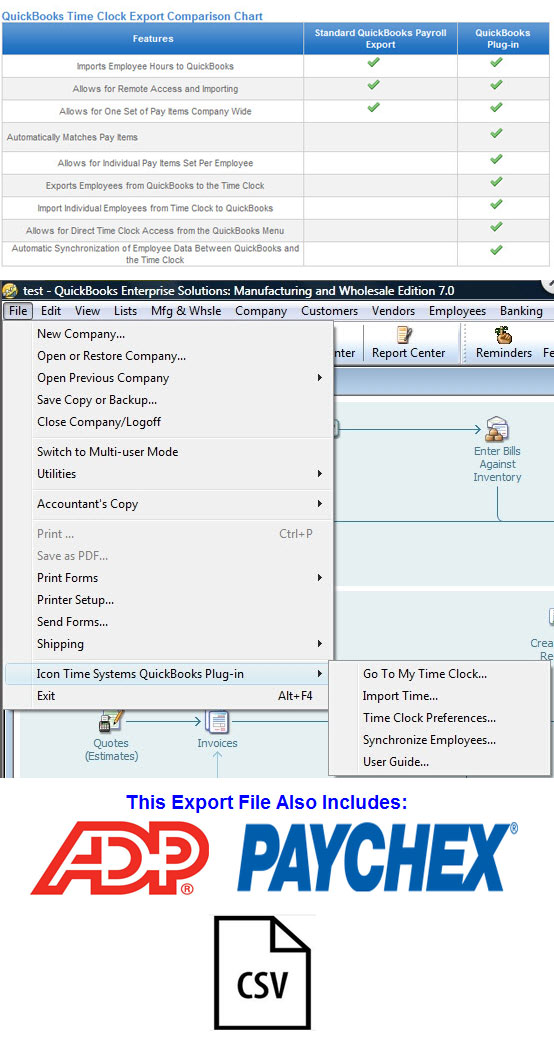The height and width of the screenshot is (1054, 554).
Task: Click the QuickBooks Plug-in column header
Action: click(x=503, y=39)
